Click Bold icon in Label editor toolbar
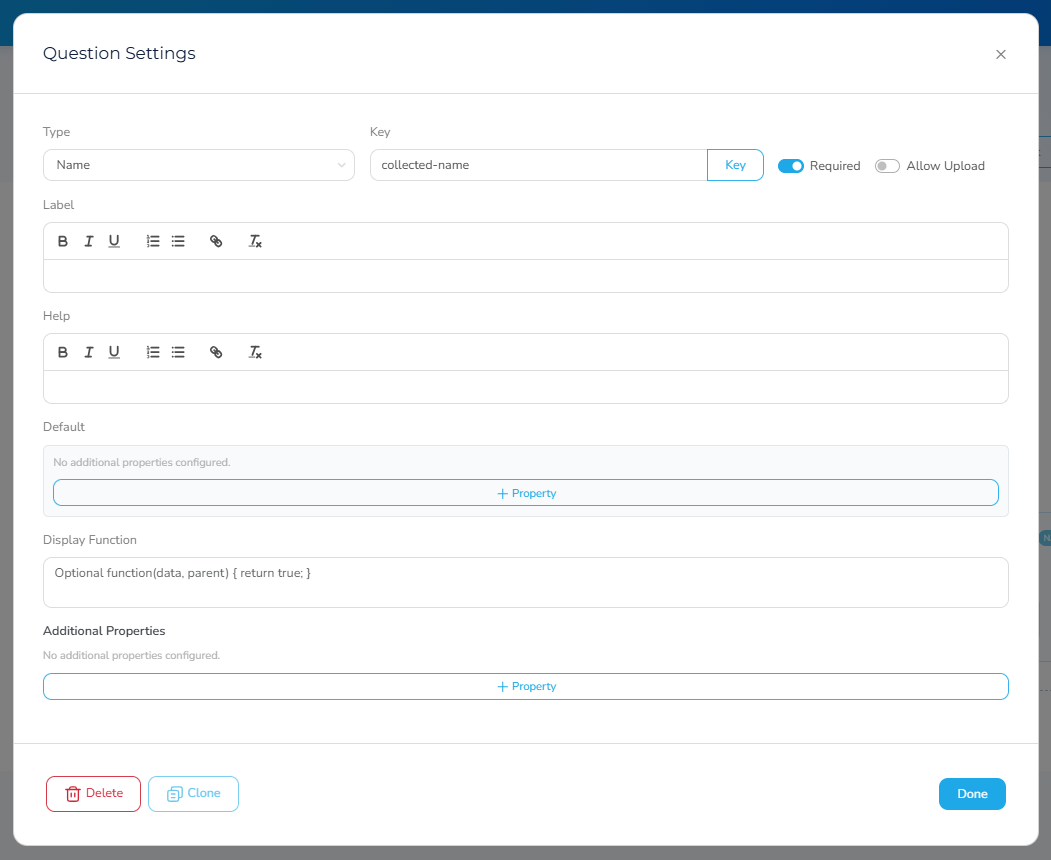Image resolution: width=1051 pixels, height=860 pixels. point(62,241)
